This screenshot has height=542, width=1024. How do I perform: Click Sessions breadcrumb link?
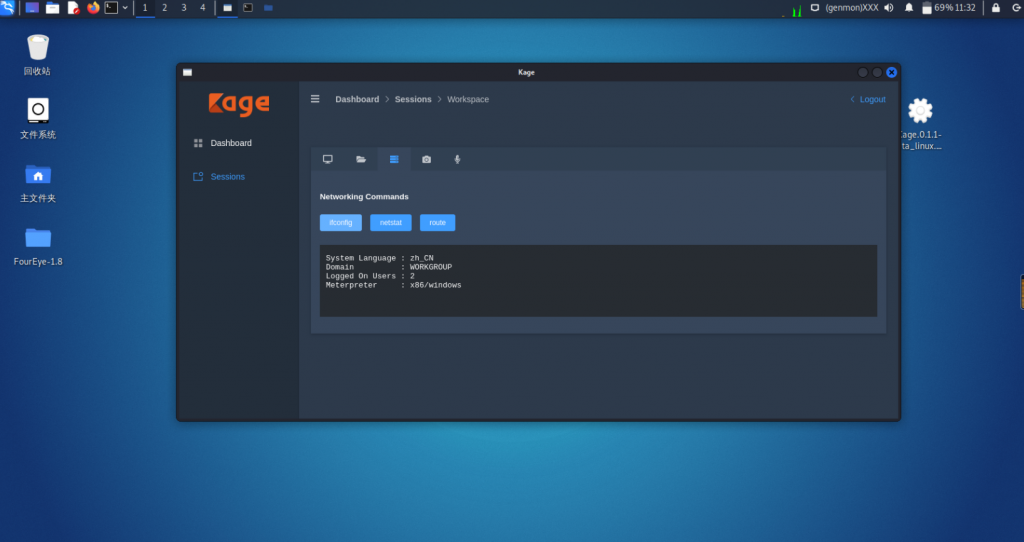[x=413, y=99]
